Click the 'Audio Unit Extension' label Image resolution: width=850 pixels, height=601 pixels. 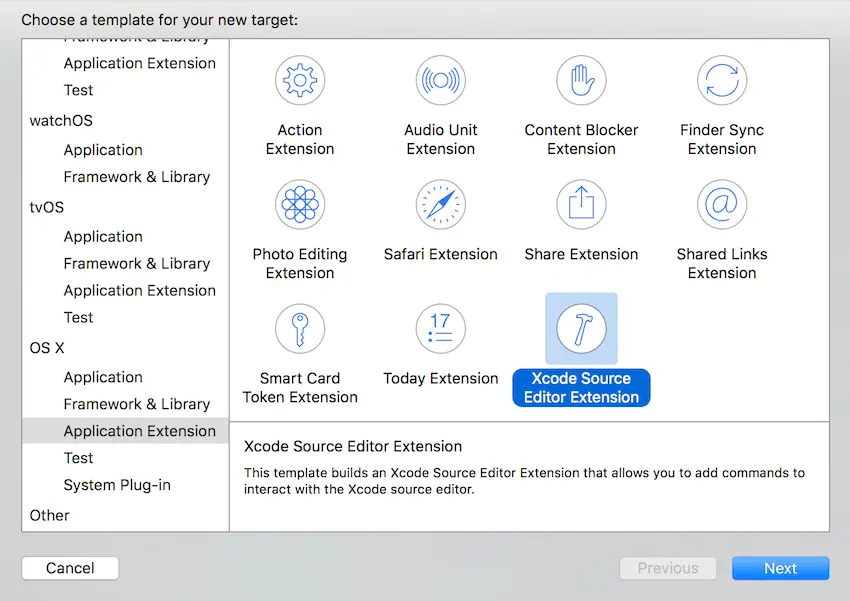441,139
